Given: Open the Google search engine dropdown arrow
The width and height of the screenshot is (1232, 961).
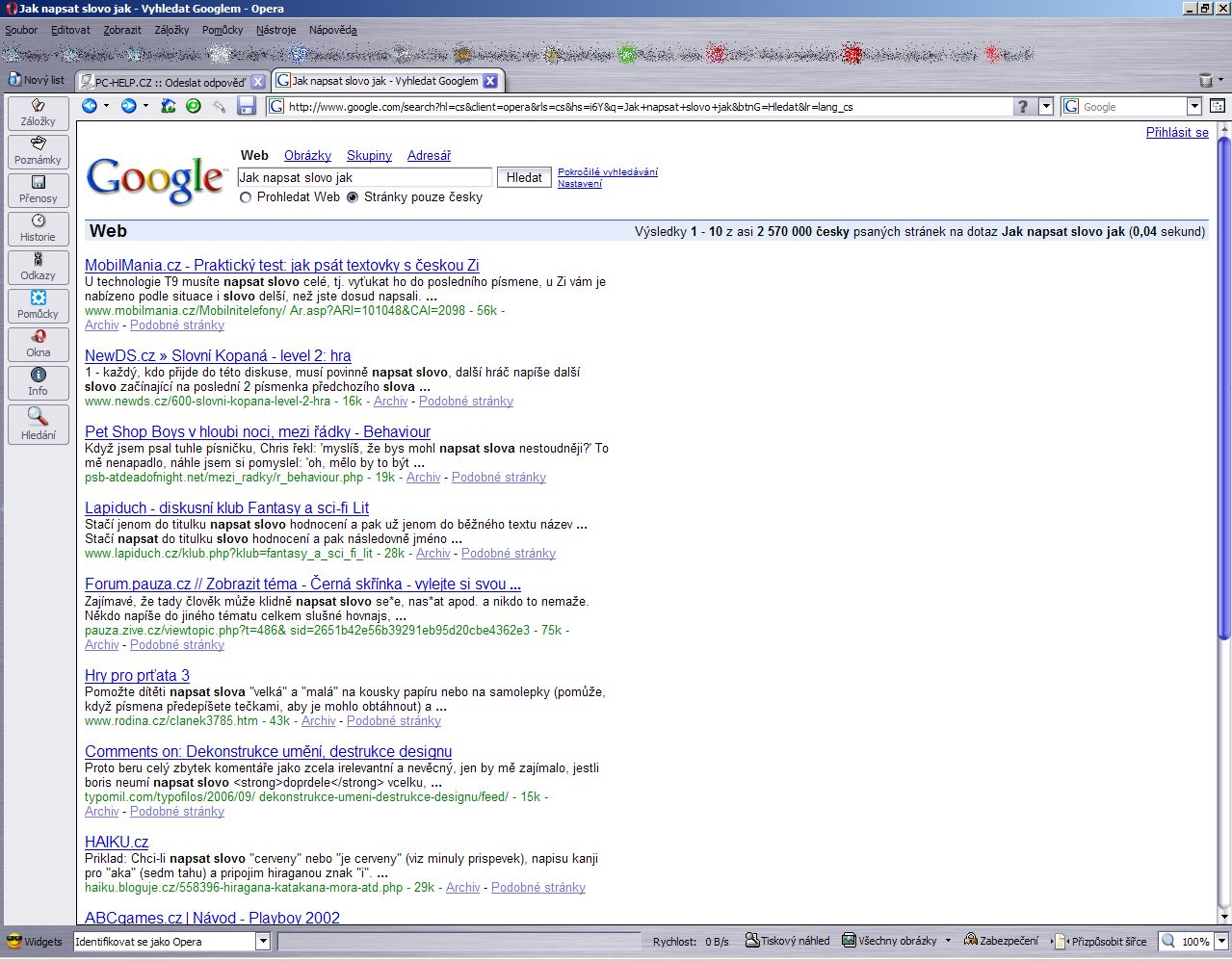Looking at the screenshot, I should point(1194,107).
